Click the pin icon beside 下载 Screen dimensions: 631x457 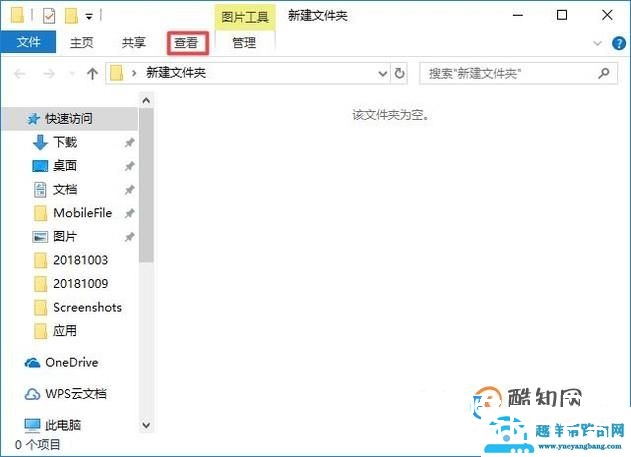(x=129, y=142)
